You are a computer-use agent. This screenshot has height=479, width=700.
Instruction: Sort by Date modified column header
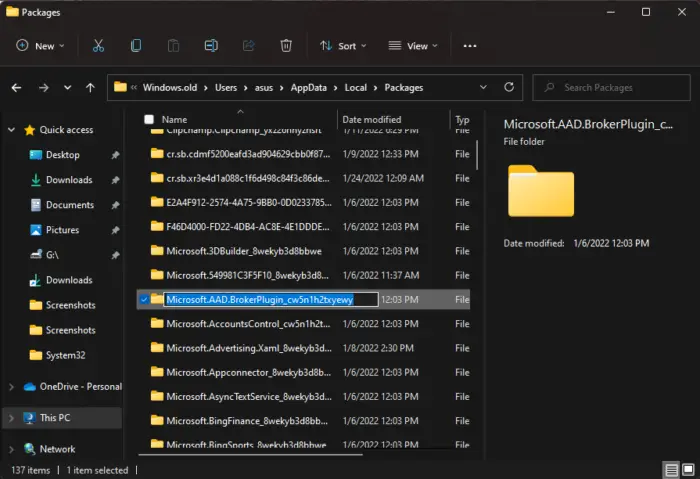(371, 119)
